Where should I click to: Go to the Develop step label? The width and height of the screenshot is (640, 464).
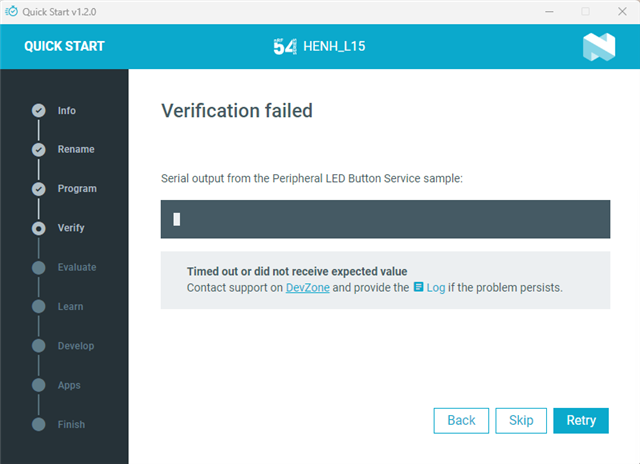click(x=76, y=346)
